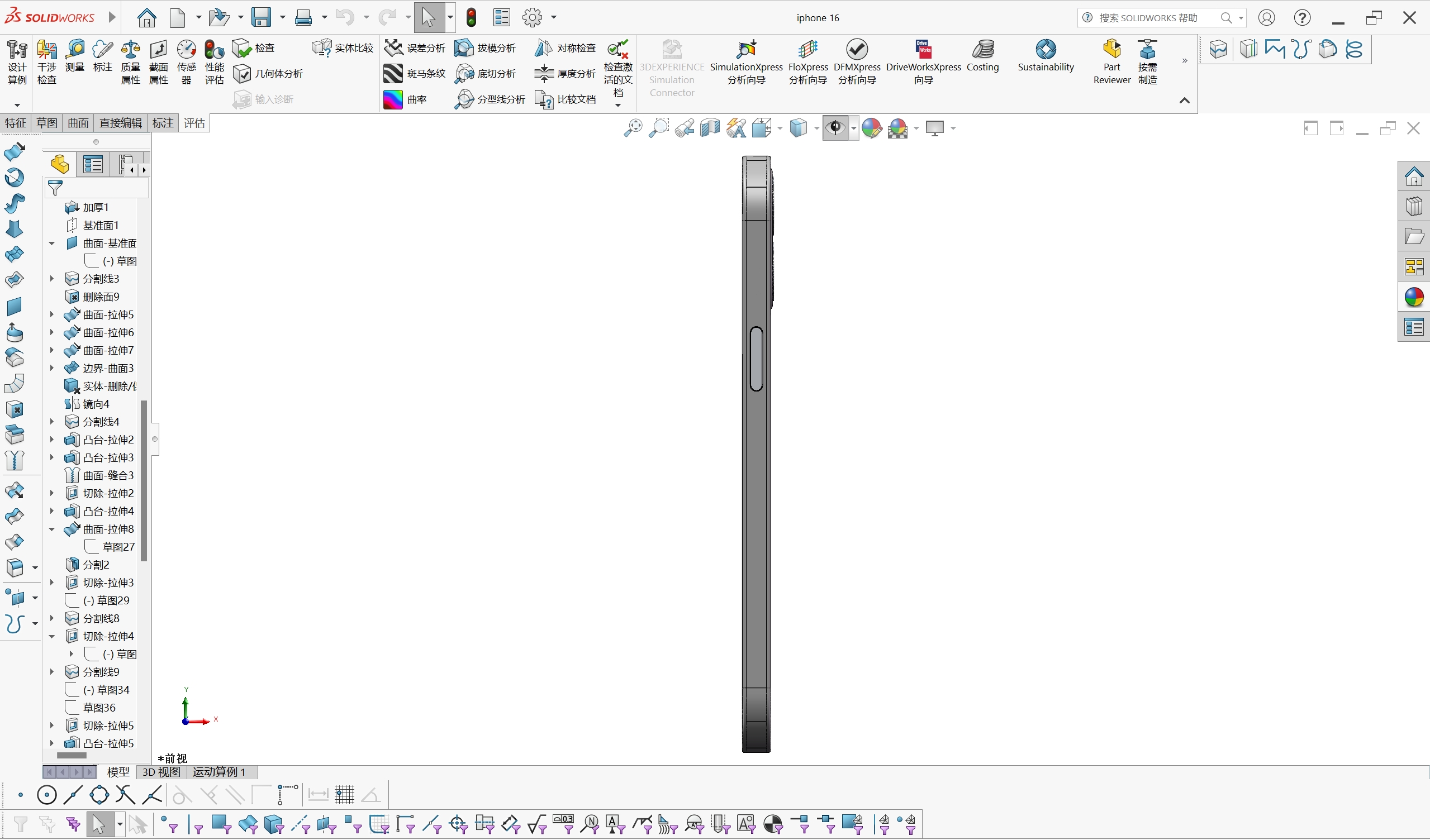1430x840 pixels.
Task: Toggle the Hide/Show Items eye button
Action: pos(835,128)
